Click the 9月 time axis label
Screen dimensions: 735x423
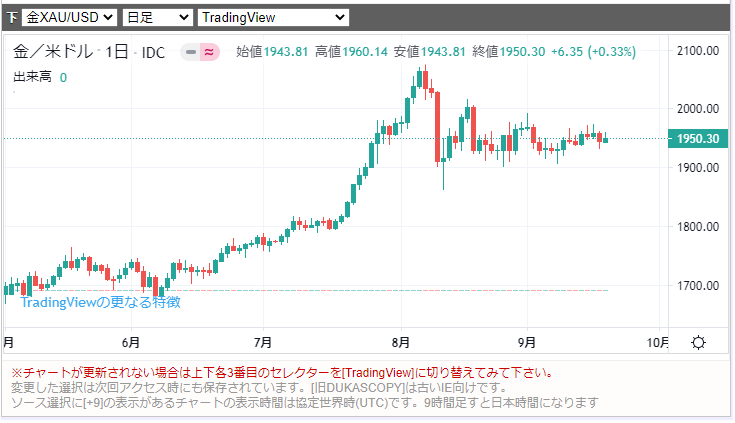click(527, 343)
